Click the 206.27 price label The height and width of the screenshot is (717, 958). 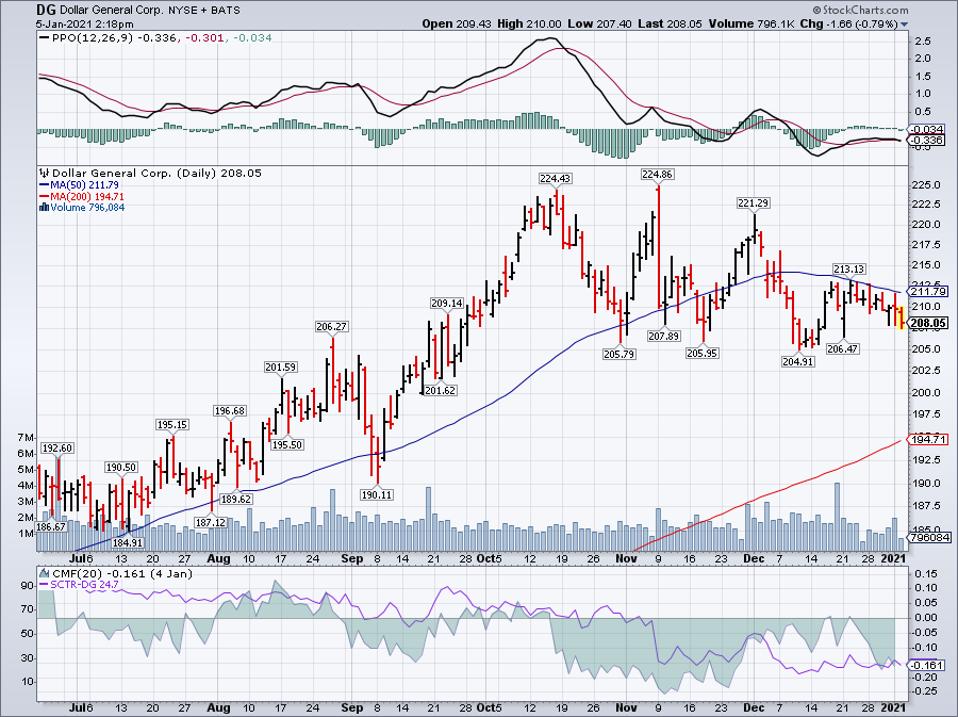332,327
